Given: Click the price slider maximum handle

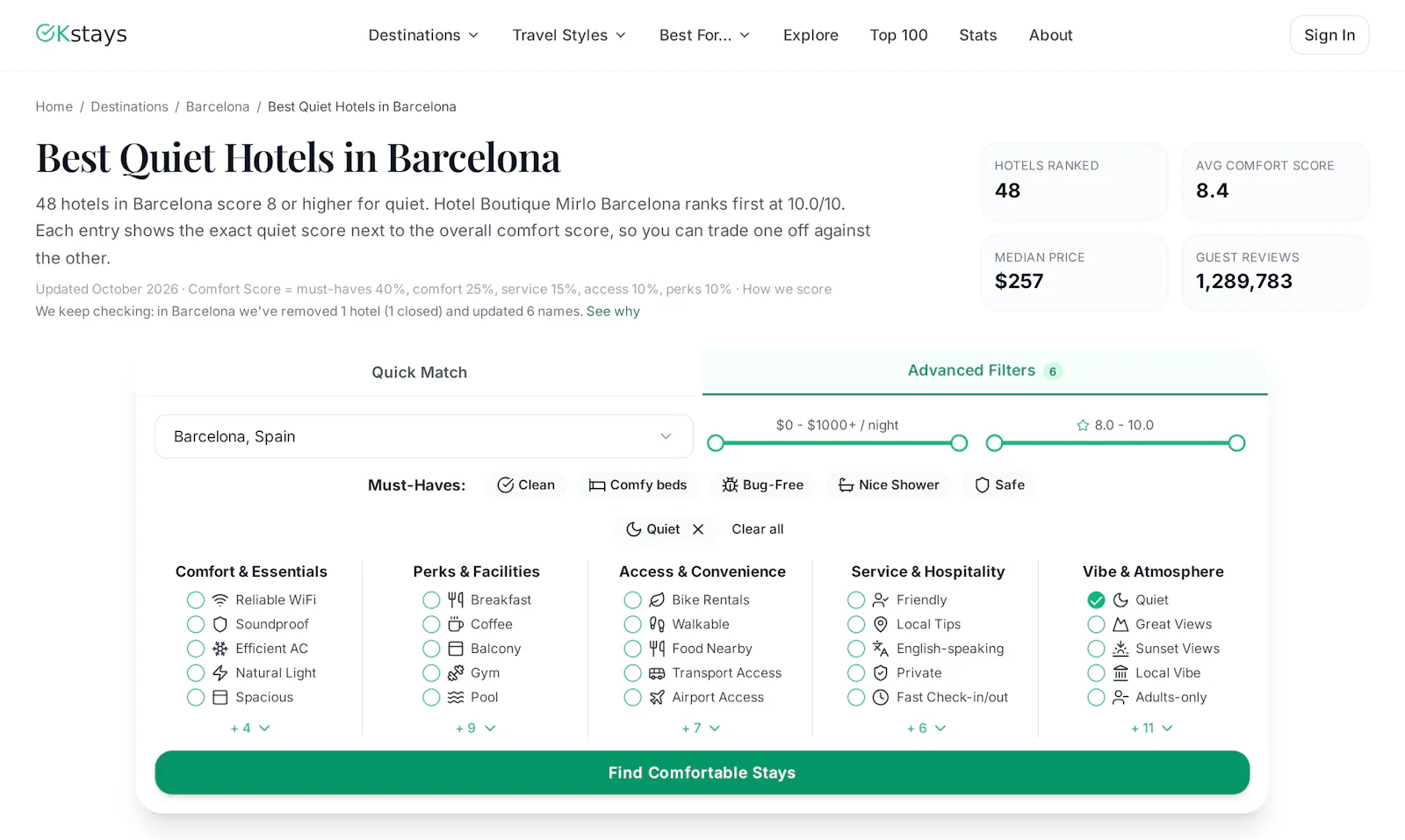Looking at the screenshot, I should coord(959,443).
